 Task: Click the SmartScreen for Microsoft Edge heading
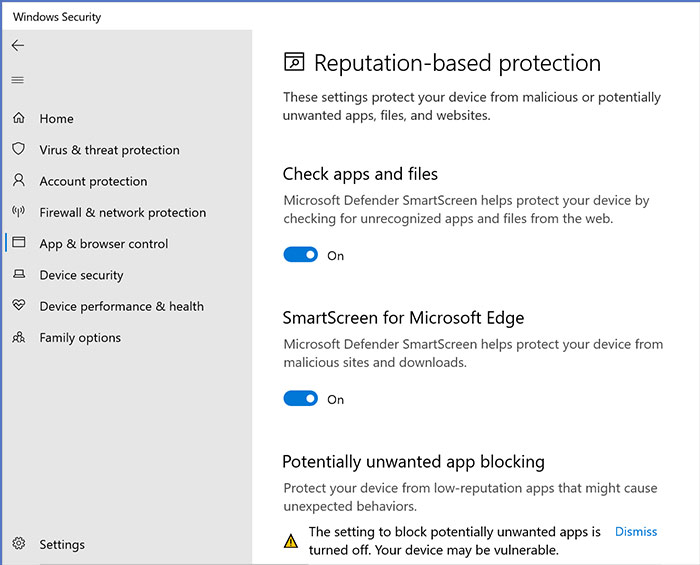coord(404,318)
